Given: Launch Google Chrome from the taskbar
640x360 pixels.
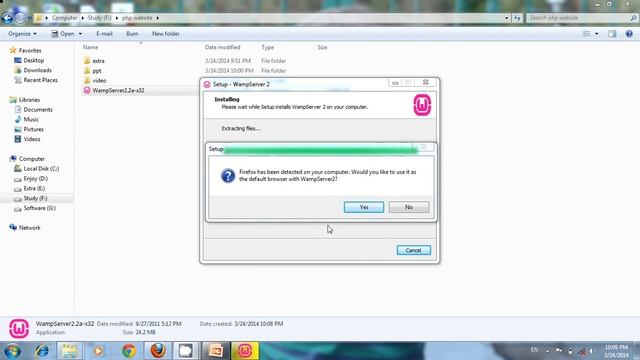Looking at the screenshot, I should coord(129,351).
